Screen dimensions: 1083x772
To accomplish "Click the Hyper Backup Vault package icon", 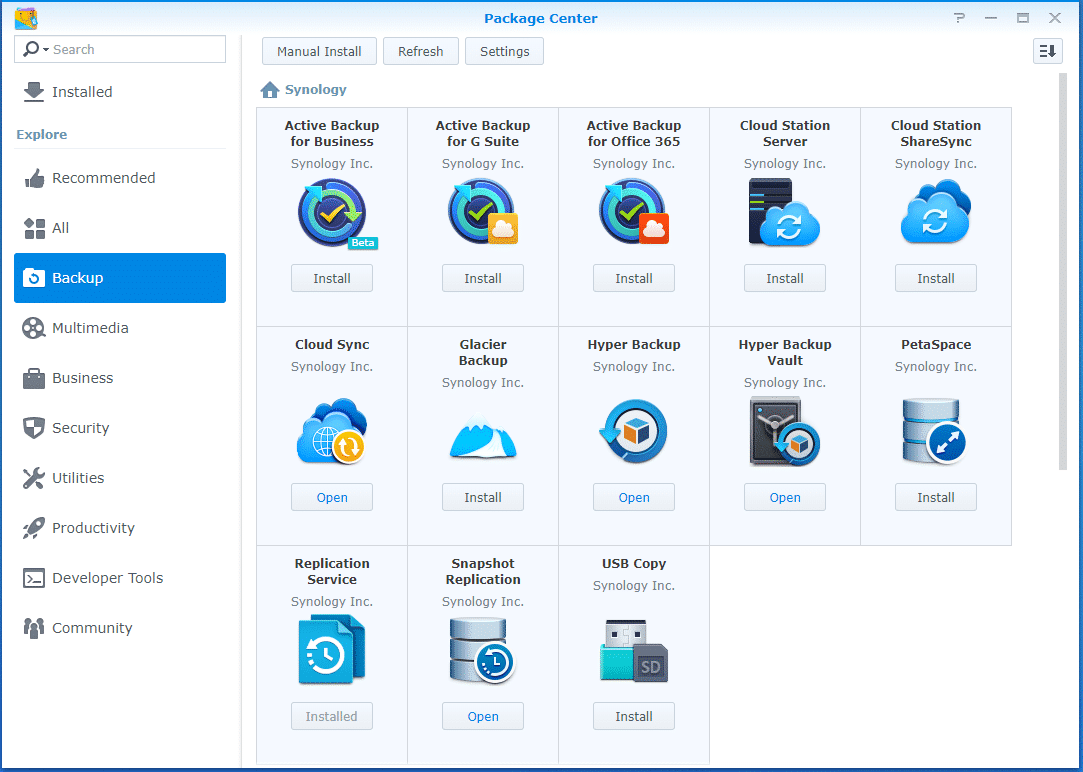I will [784, 432].
